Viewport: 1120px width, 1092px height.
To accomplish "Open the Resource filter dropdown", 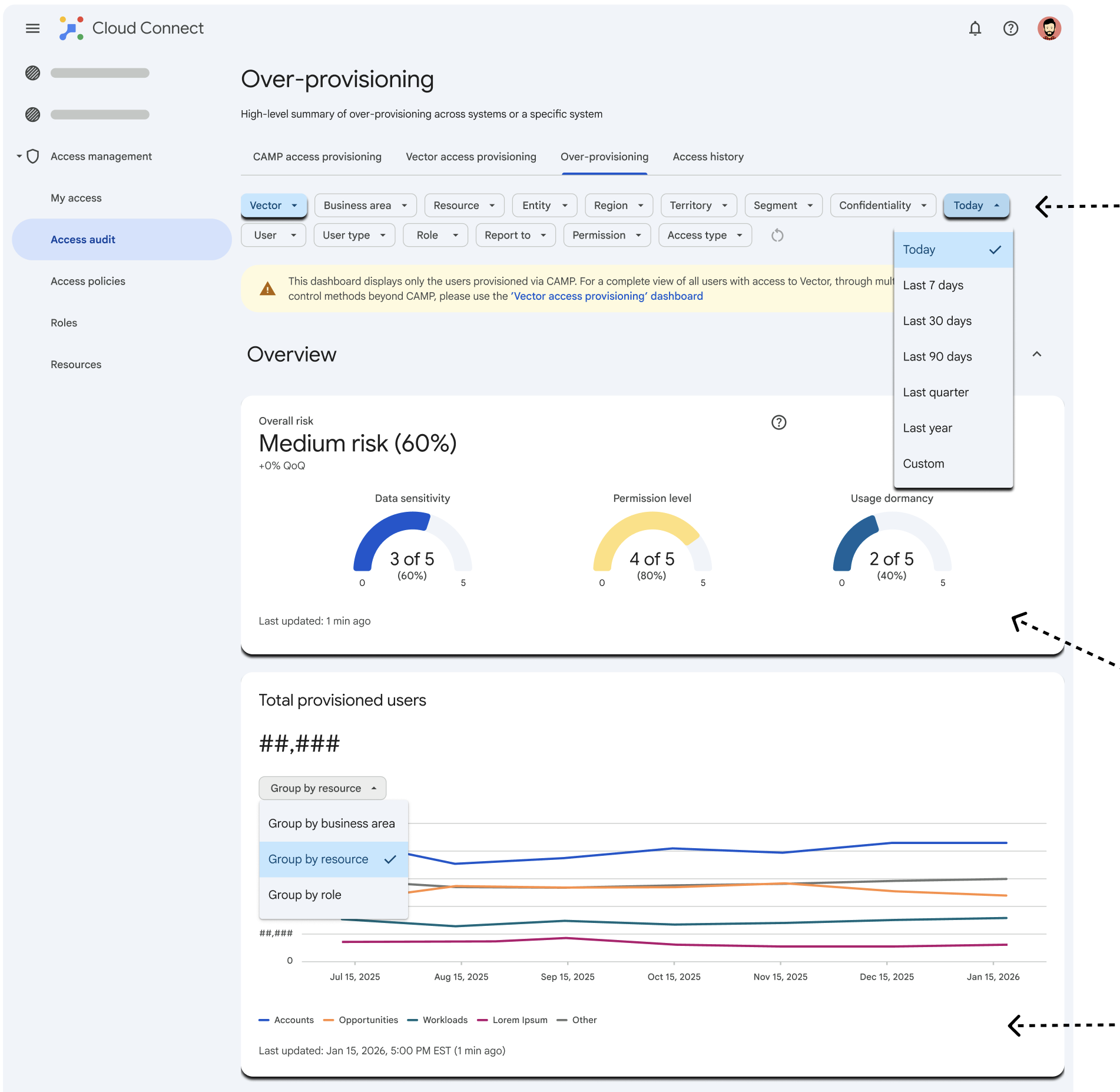I will click(464, 206).
